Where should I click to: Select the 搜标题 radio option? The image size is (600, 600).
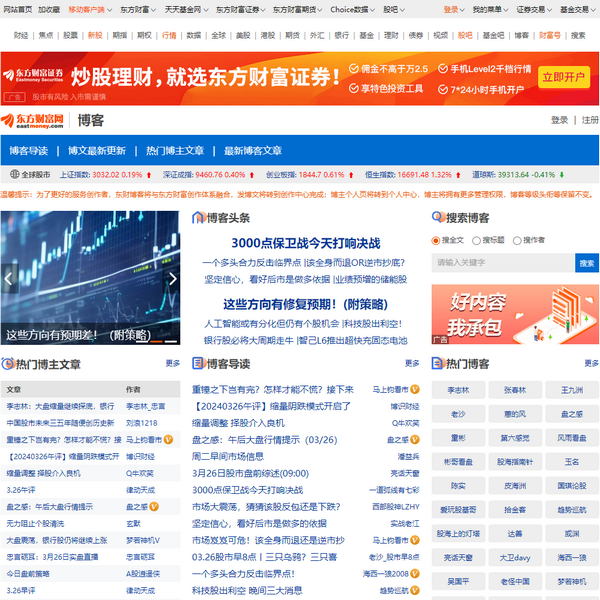point(477,240)
